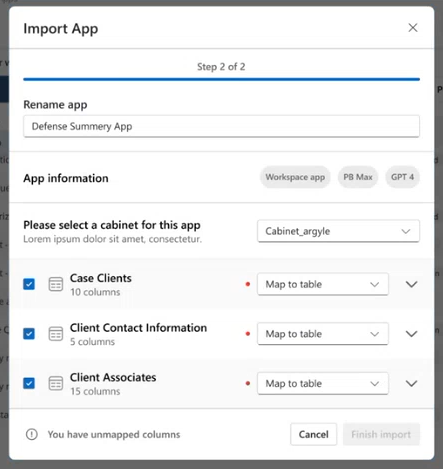Click the '10 columns' label
The image size is (443, 469).
pos(95,292)
